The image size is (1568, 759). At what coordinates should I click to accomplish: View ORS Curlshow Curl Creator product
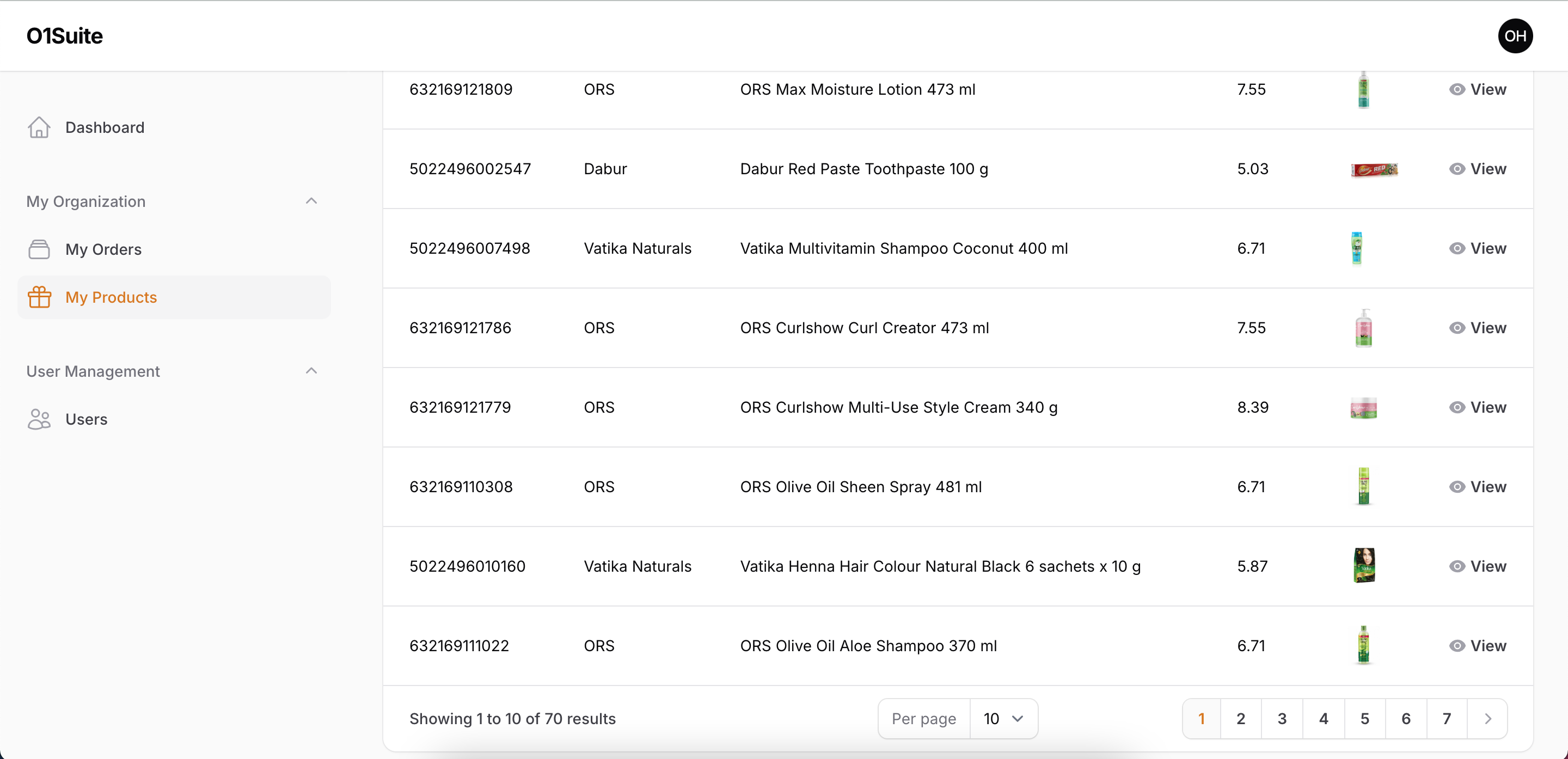(x=1477, y=327)
